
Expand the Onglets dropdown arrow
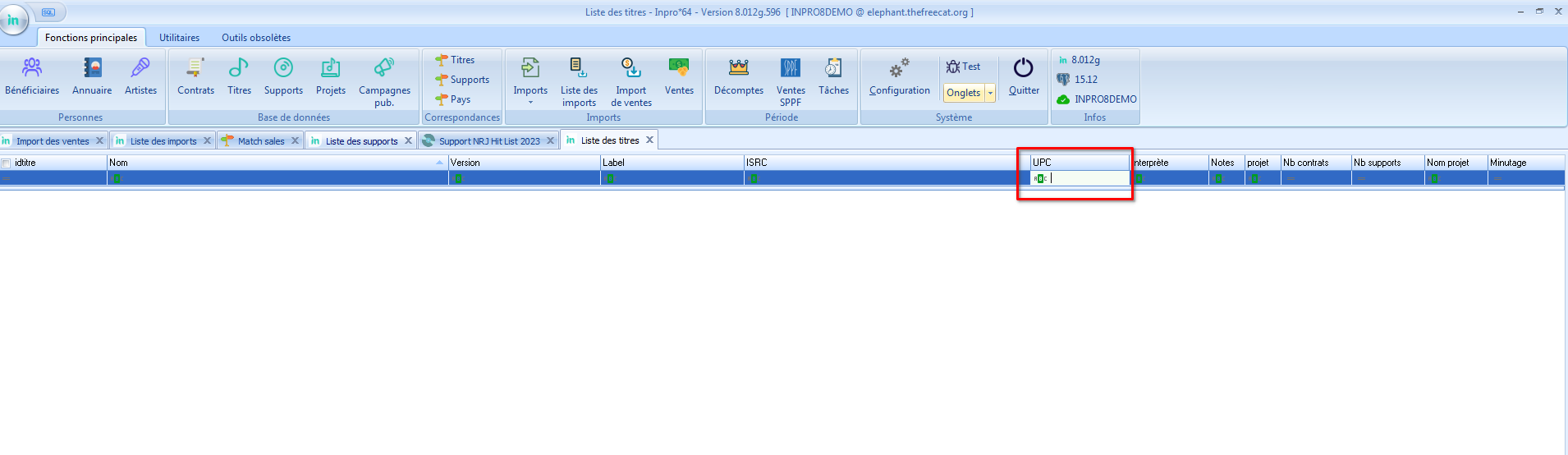coord(990,93)
